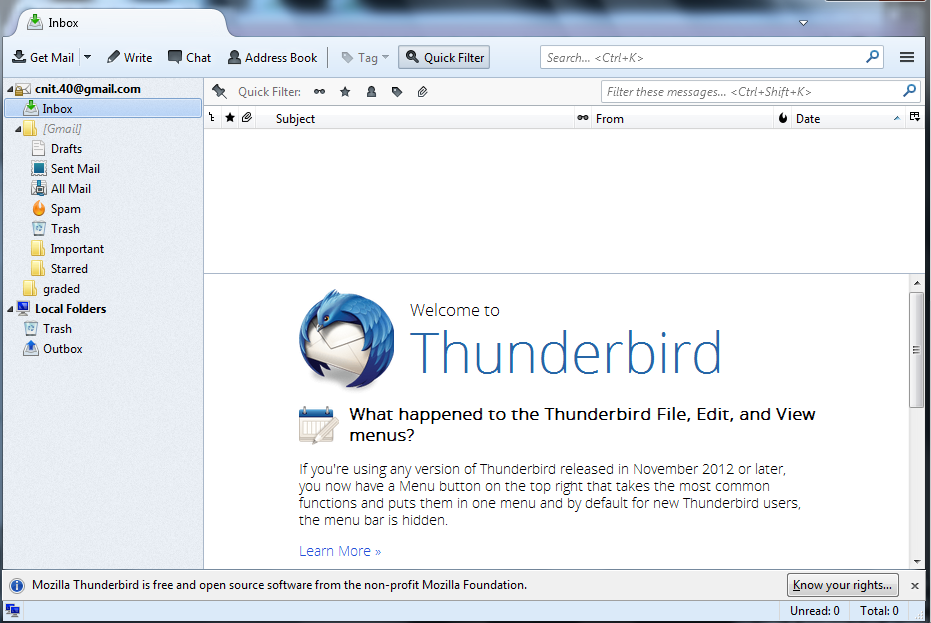Toggle starred messages quick filter

point(345,91)
